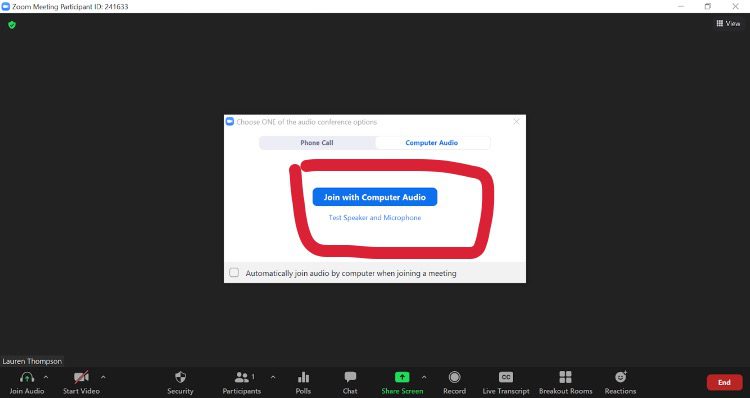This screenshot has height=398, width=750.
Task: Open the Participants panel icon
Action: click(242, 377)
